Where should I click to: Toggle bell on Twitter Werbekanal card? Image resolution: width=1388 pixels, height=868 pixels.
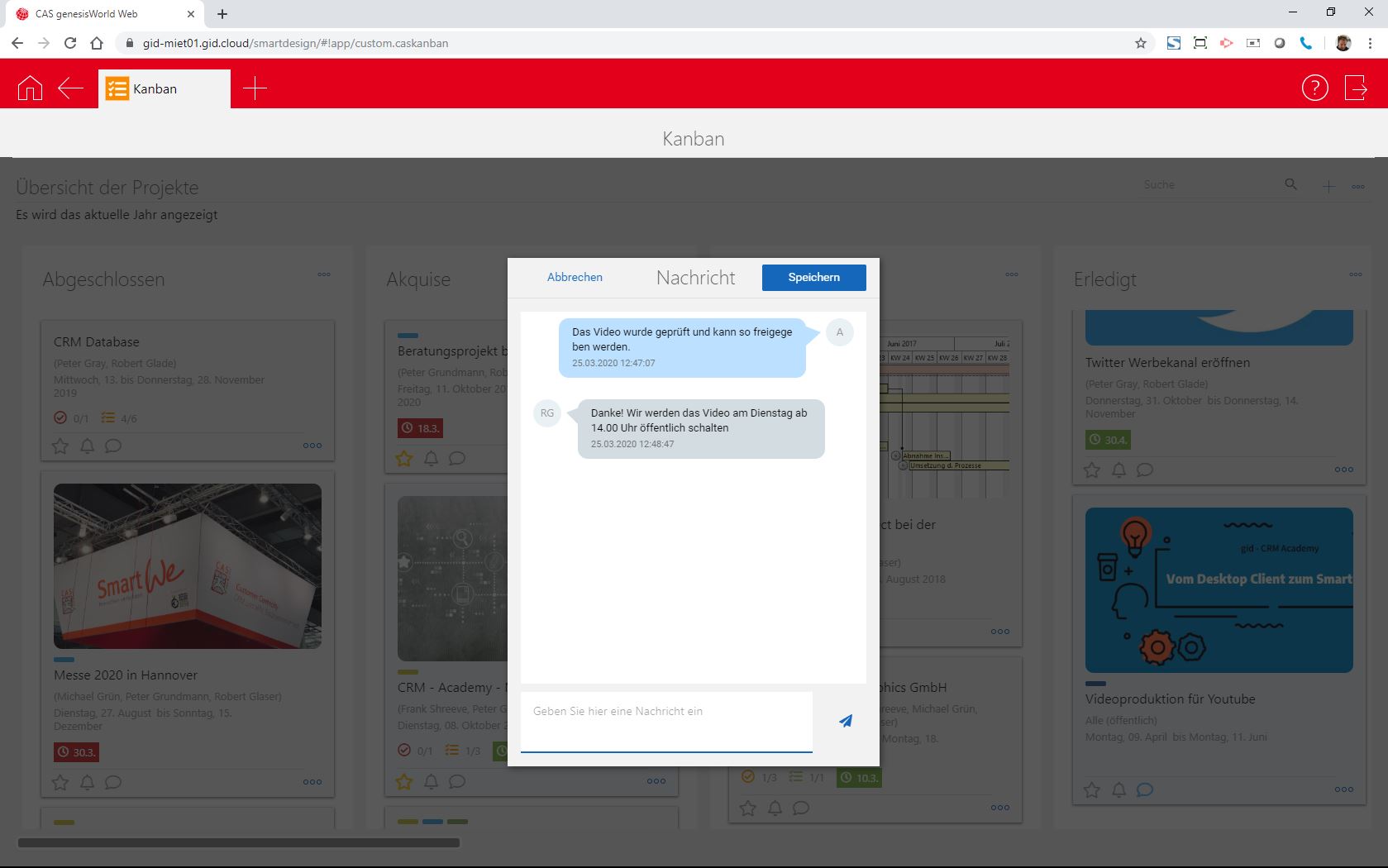1119,470
